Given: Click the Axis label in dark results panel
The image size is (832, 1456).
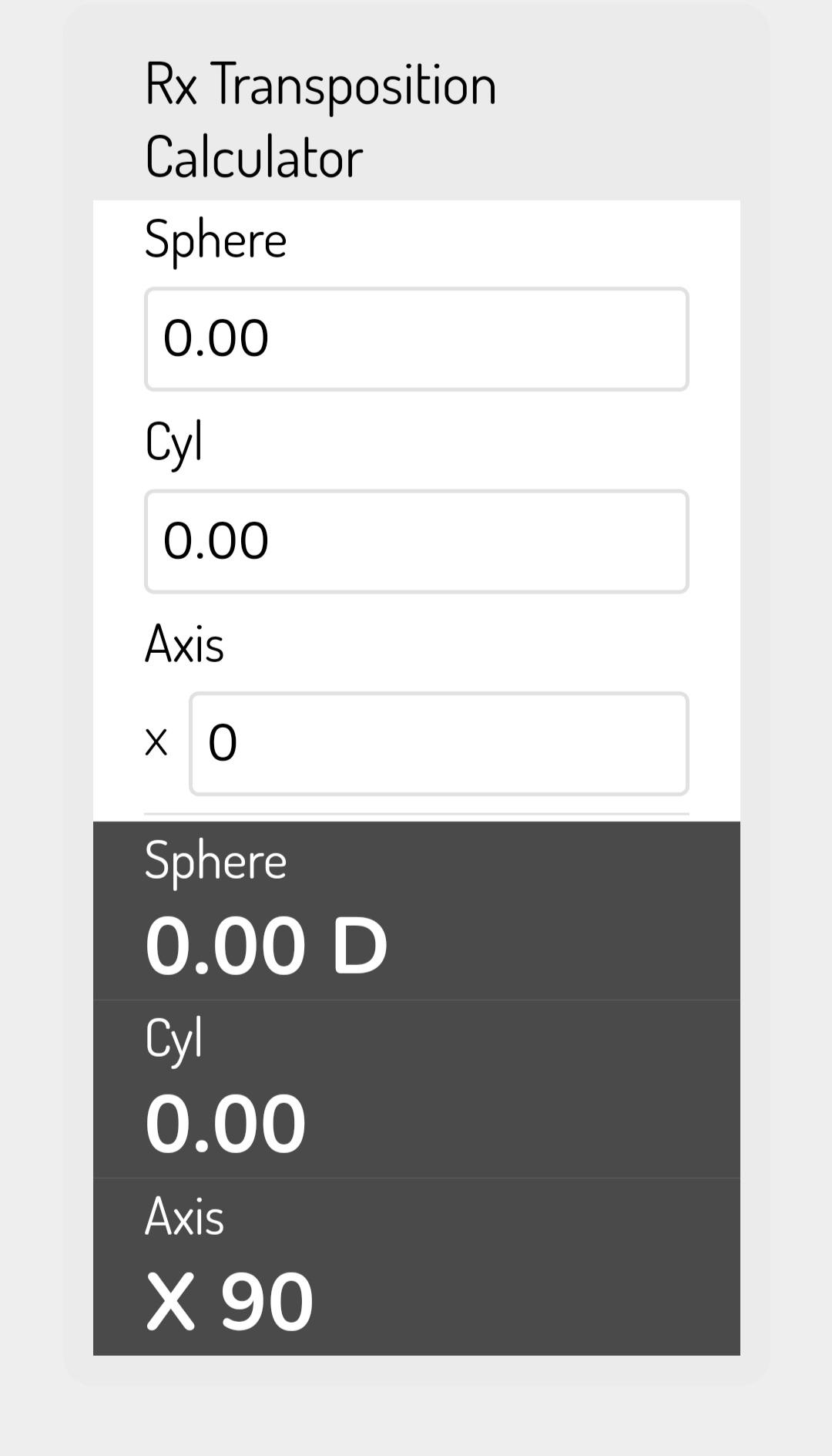Looking at the screenshot, I should 184,1217.
